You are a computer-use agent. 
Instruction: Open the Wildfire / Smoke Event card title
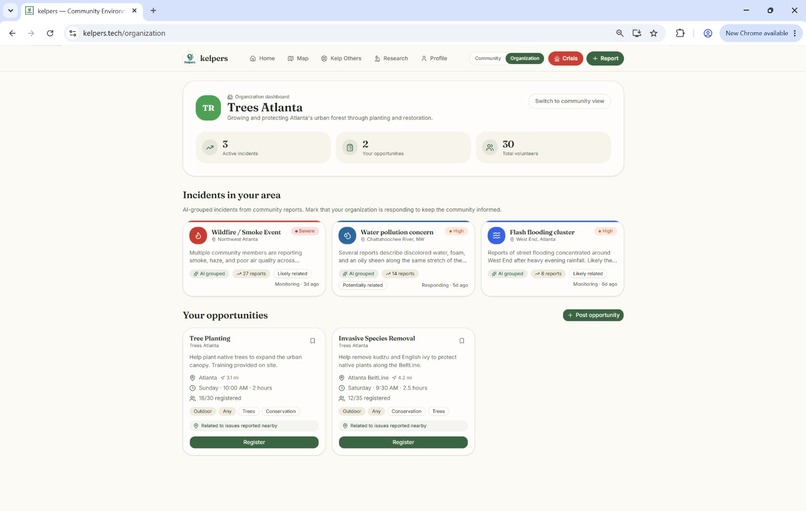(x=246, y=232)
